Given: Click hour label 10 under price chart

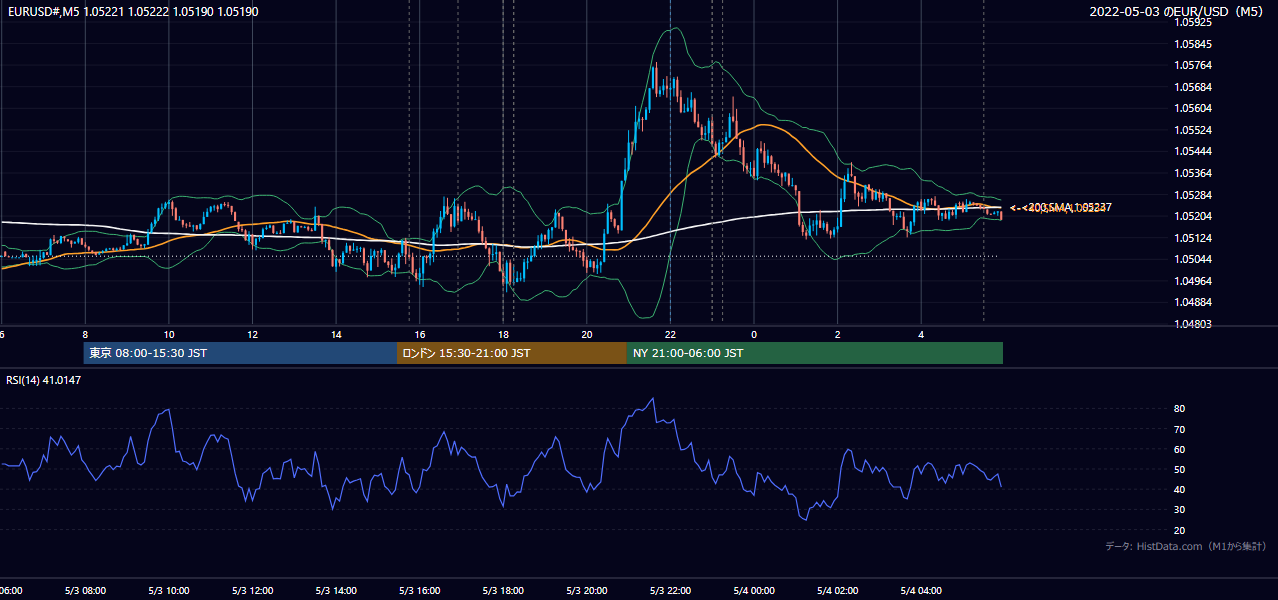Looking at the screenshot, I should (x=169, y=335).
